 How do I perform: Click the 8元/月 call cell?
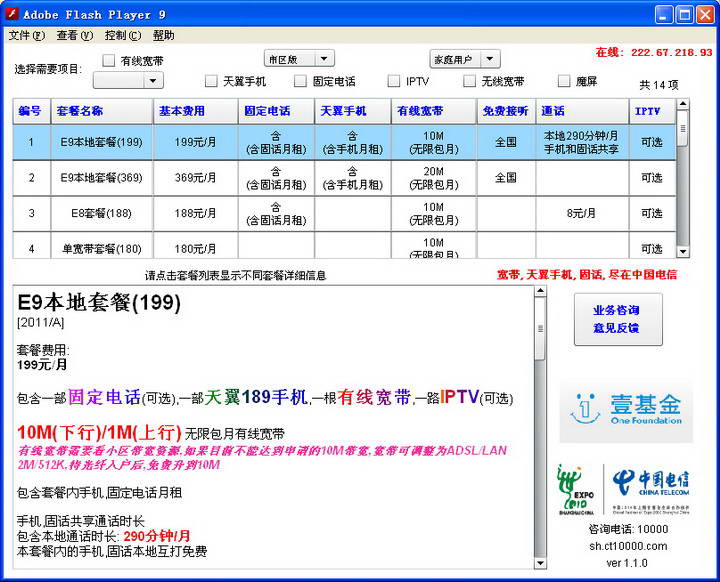582,214
